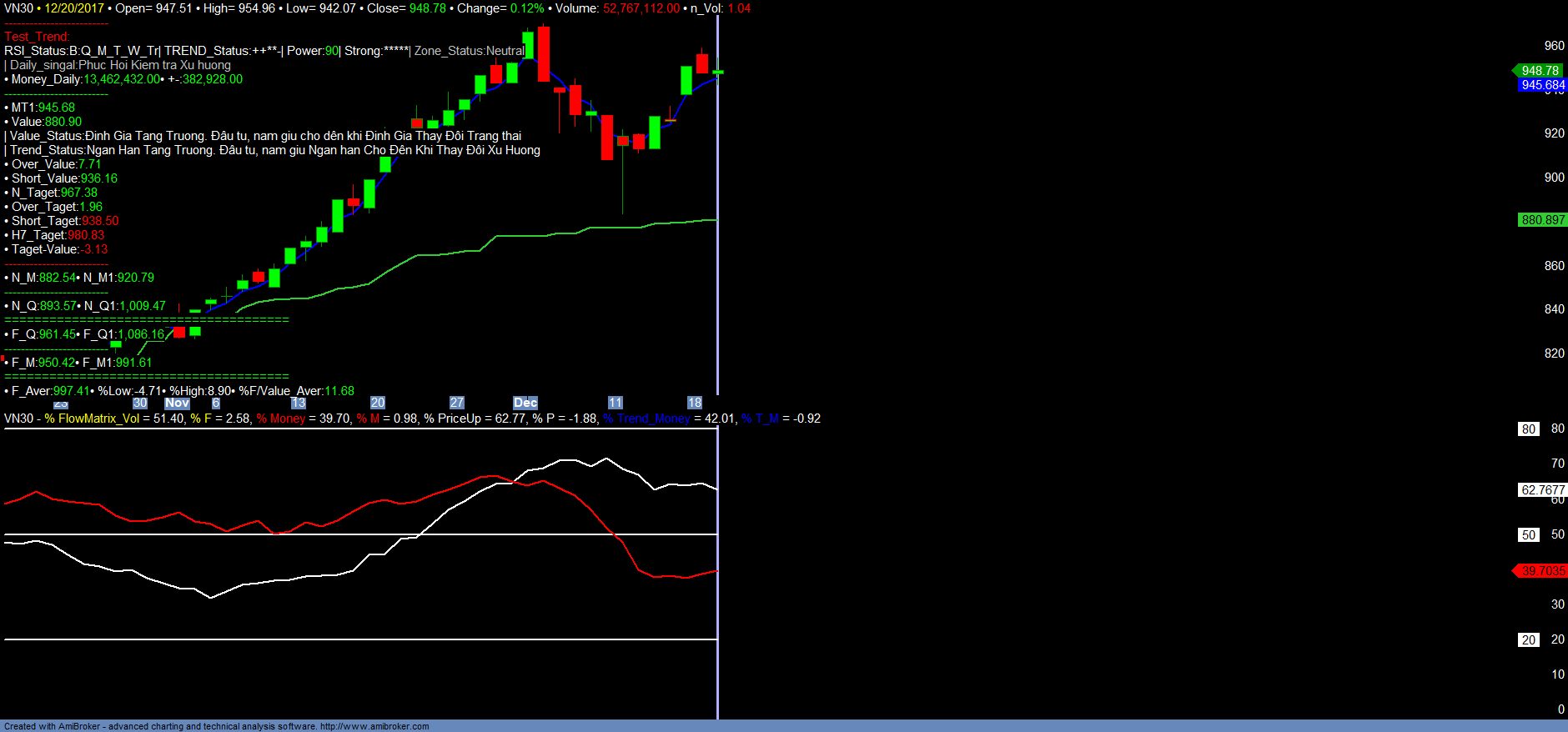Click the Zone_Status:Neutral text in header
1568x732 pixels.
tap(469, 51)
